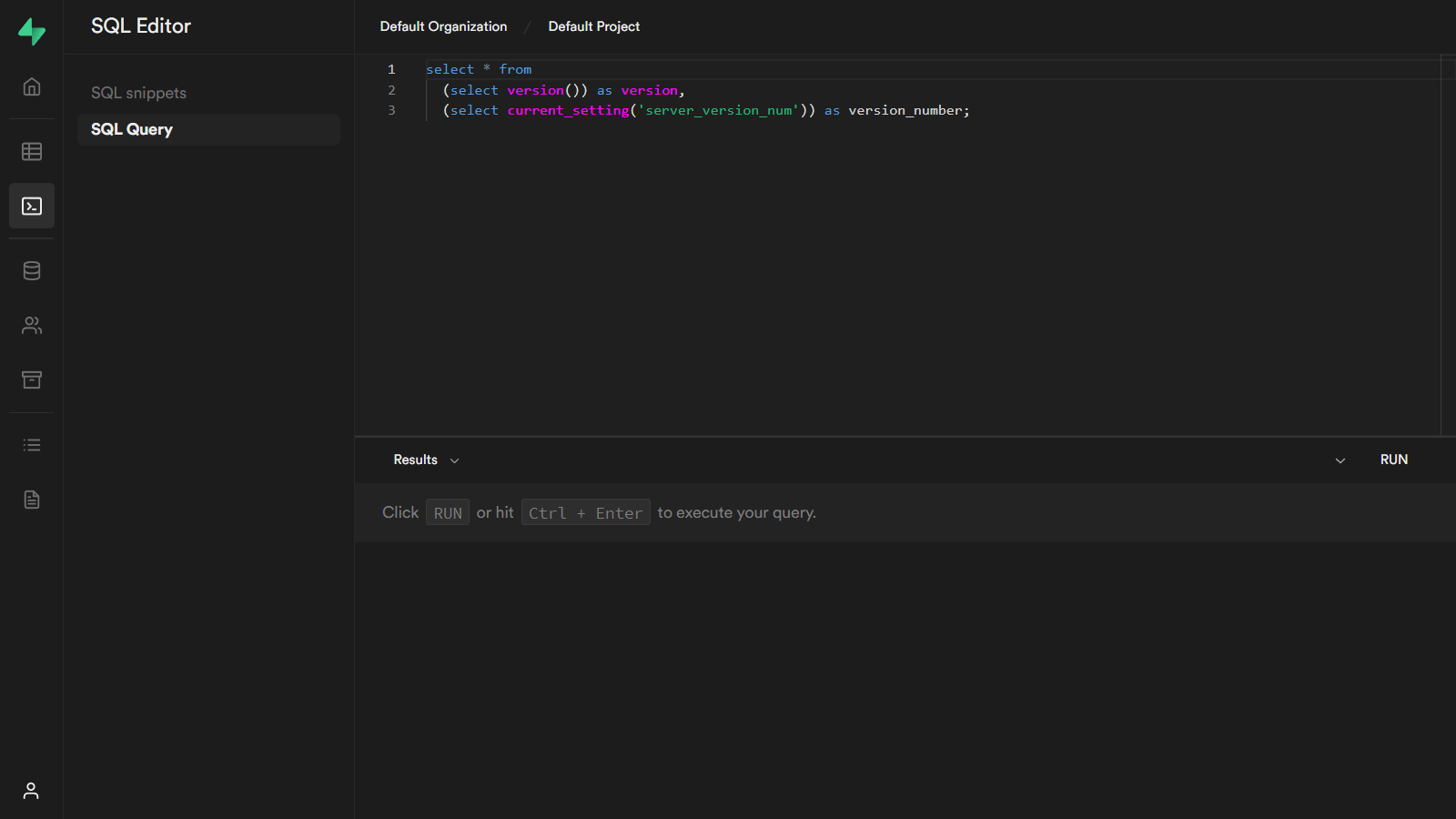The height and width of the screenshot is (819, 1456).
Task: Select the SQL Editor terminal icon
Action: click(32, 206)
